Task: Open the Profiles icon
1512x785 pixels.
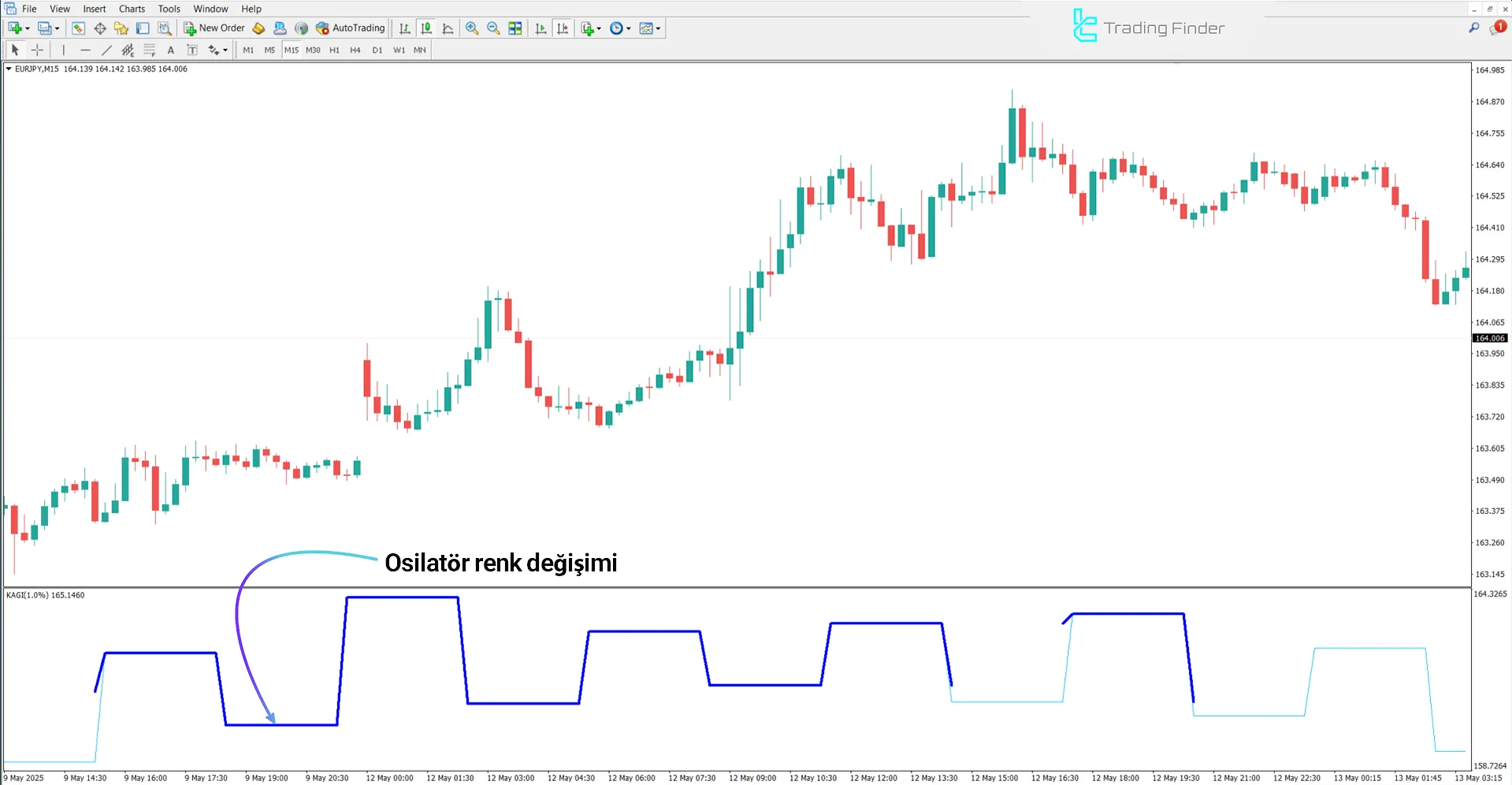Action: pyautogui.click(x=45, y=28)
